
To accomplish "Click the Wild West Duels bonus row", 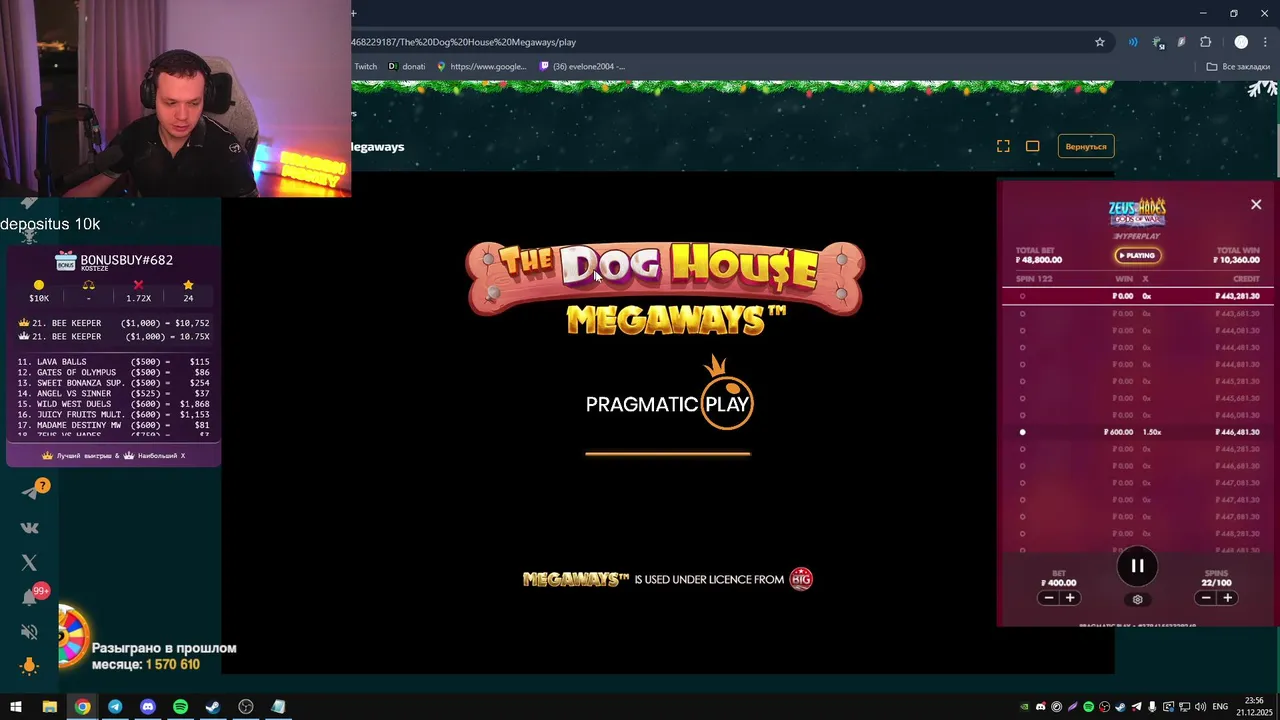I will click(x=113, y=404).
